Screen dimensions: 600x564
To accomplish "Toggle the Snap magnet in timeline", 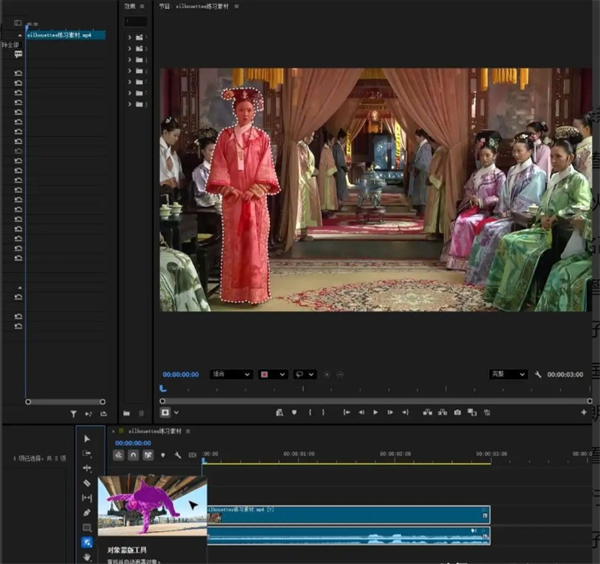I will point(133,455).
